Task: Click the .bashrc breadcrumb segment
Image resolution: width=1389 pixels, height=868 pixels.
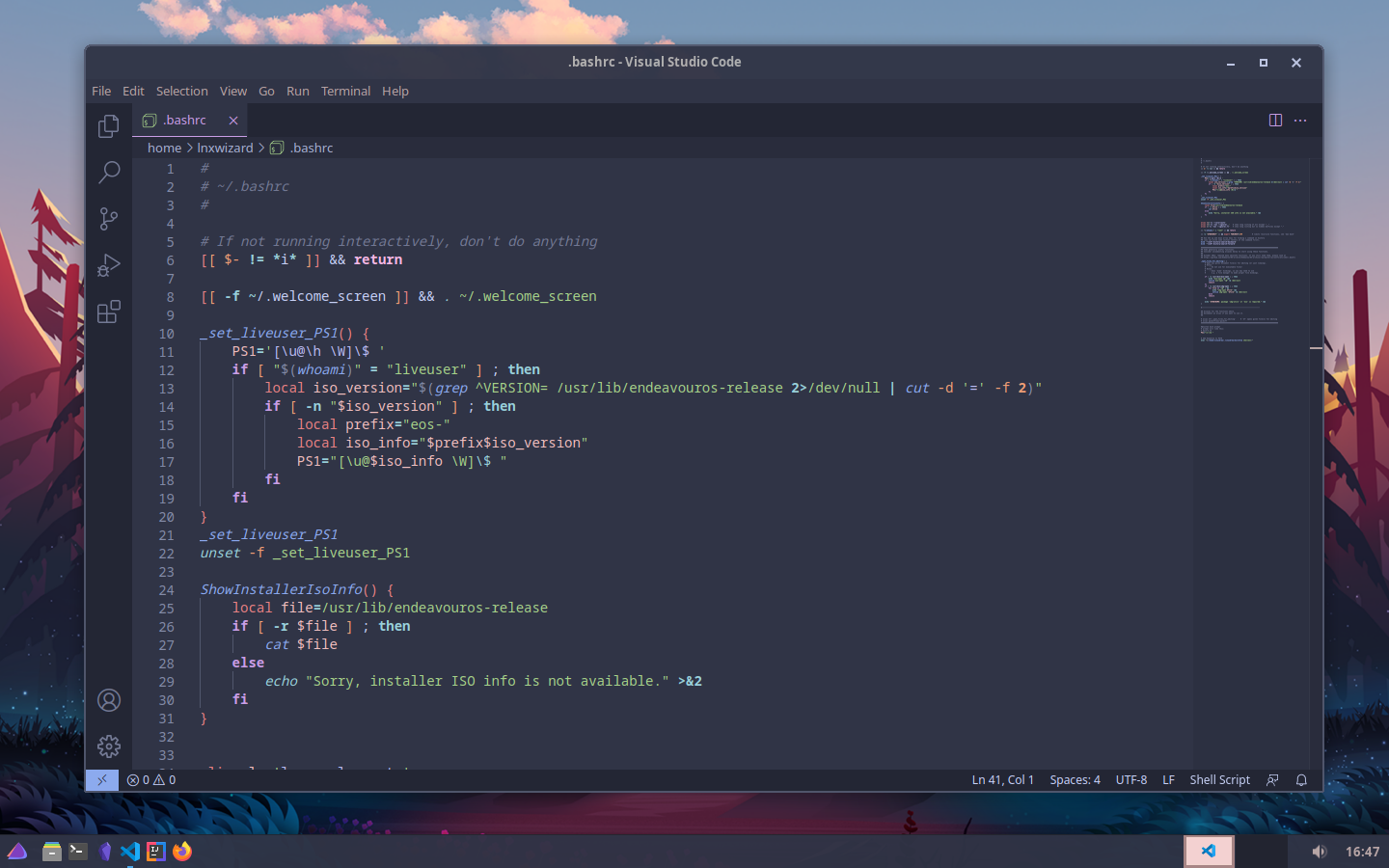Action: [312, 148]
